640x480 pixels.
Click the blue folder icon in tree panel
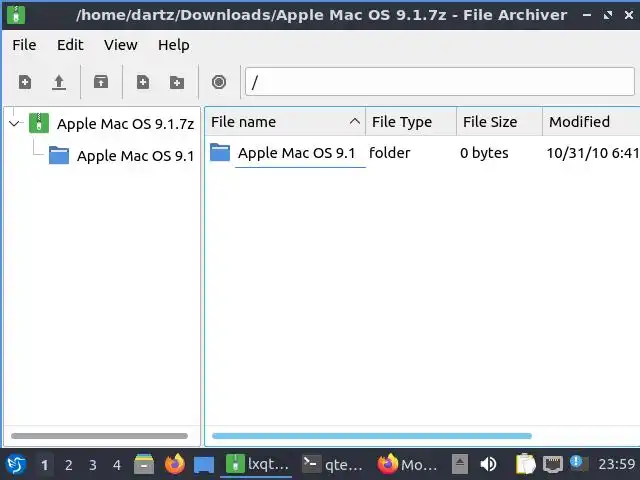point(59,155)
